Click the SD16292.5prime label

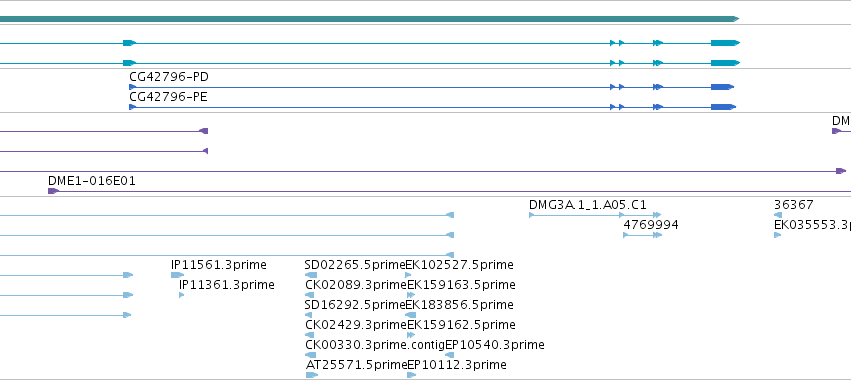pos(355,305)
